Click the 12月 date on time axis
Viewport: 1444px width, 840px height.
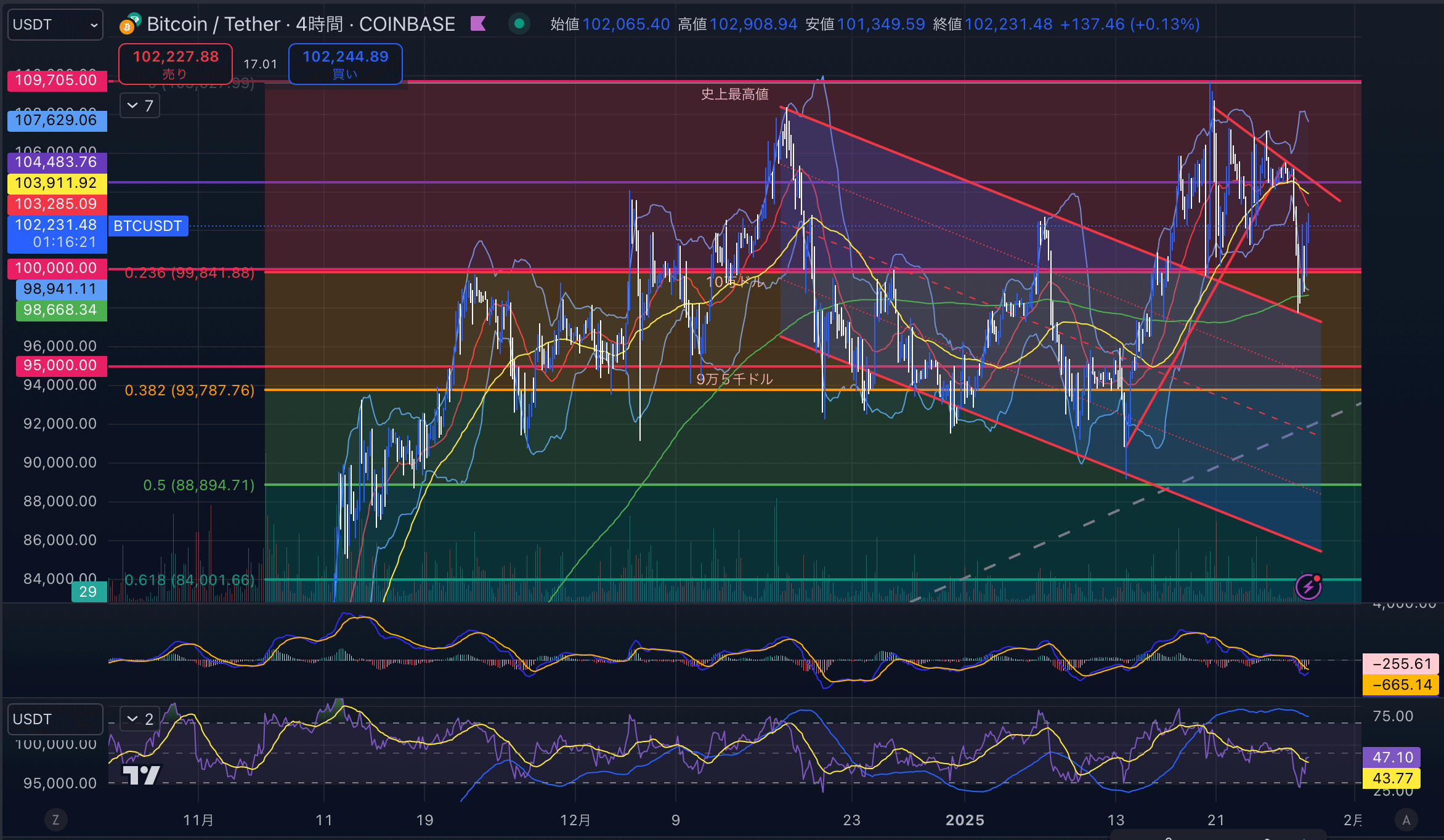click(x=575, y=820)
